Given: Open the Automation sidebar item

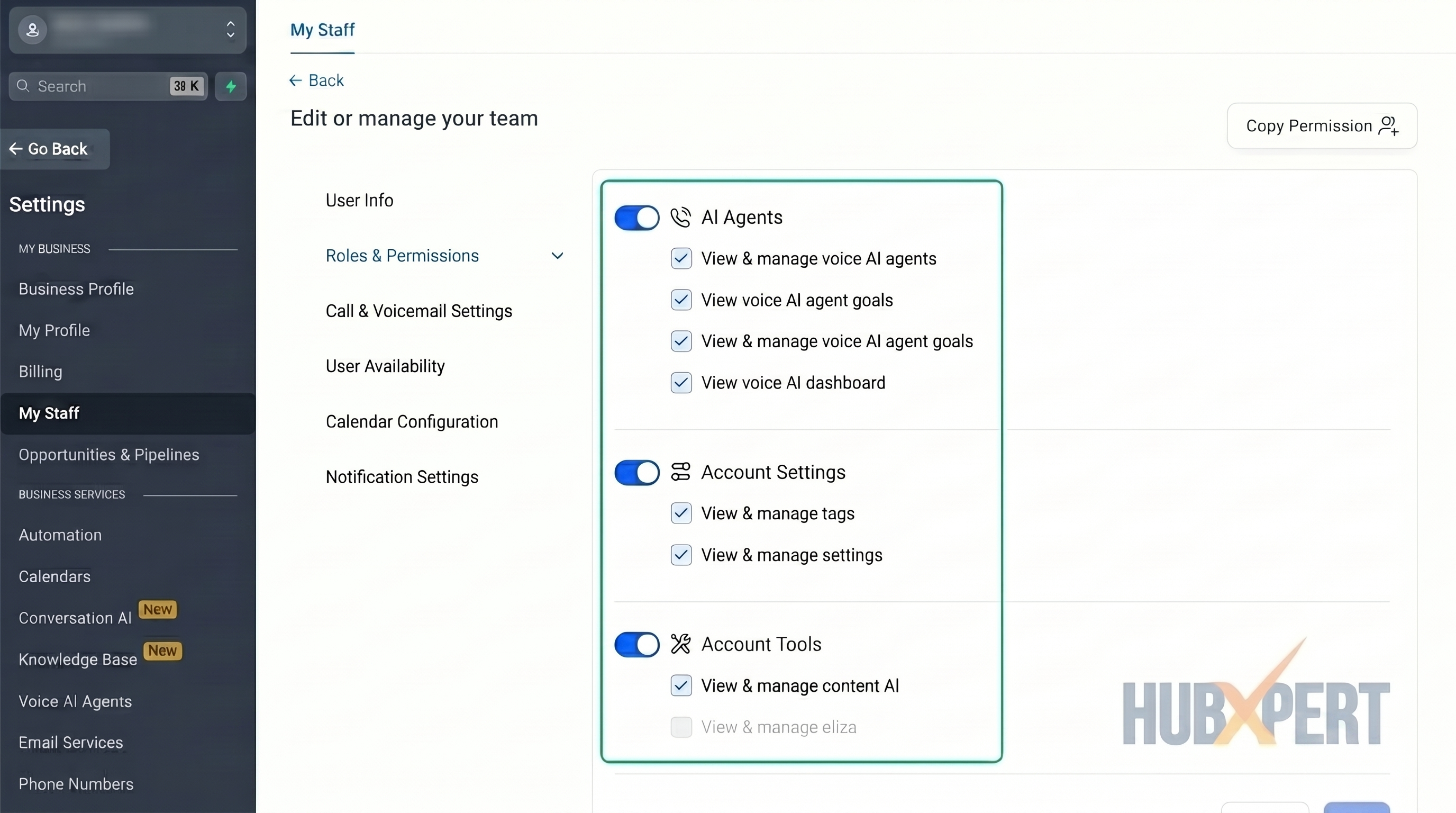Looking at the screenshot, I should point(60,535).
